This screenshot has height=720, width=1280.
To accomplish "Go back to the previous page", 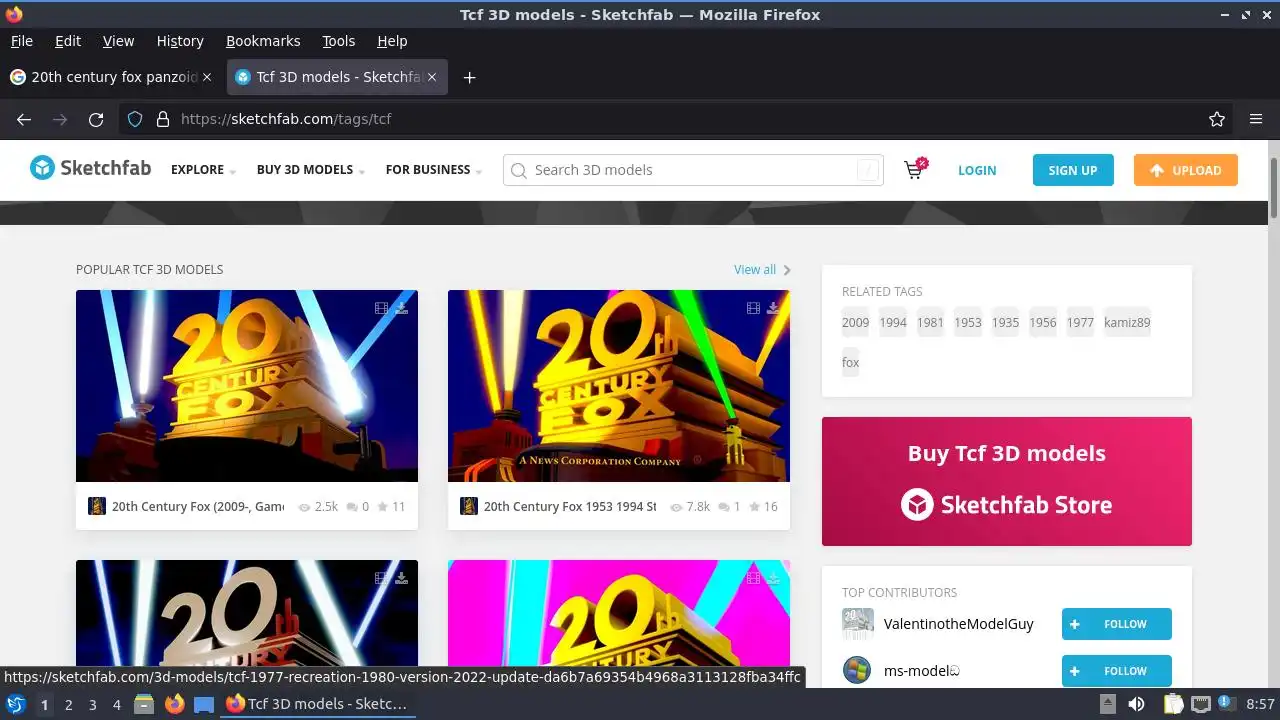I will click(24, 119).
